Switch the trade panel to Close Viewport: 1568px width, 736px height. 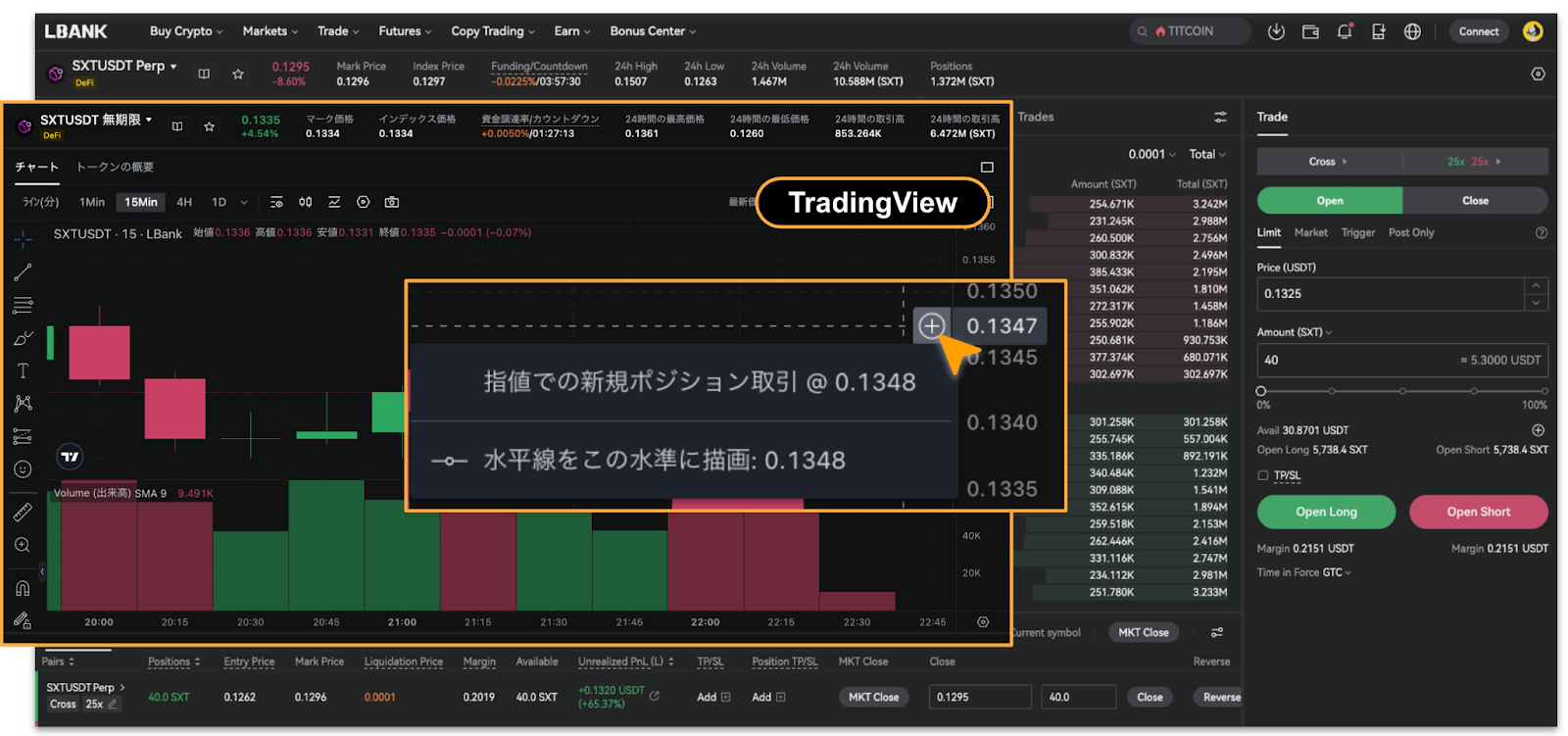pyautogui.click(x=1476, y=201)
